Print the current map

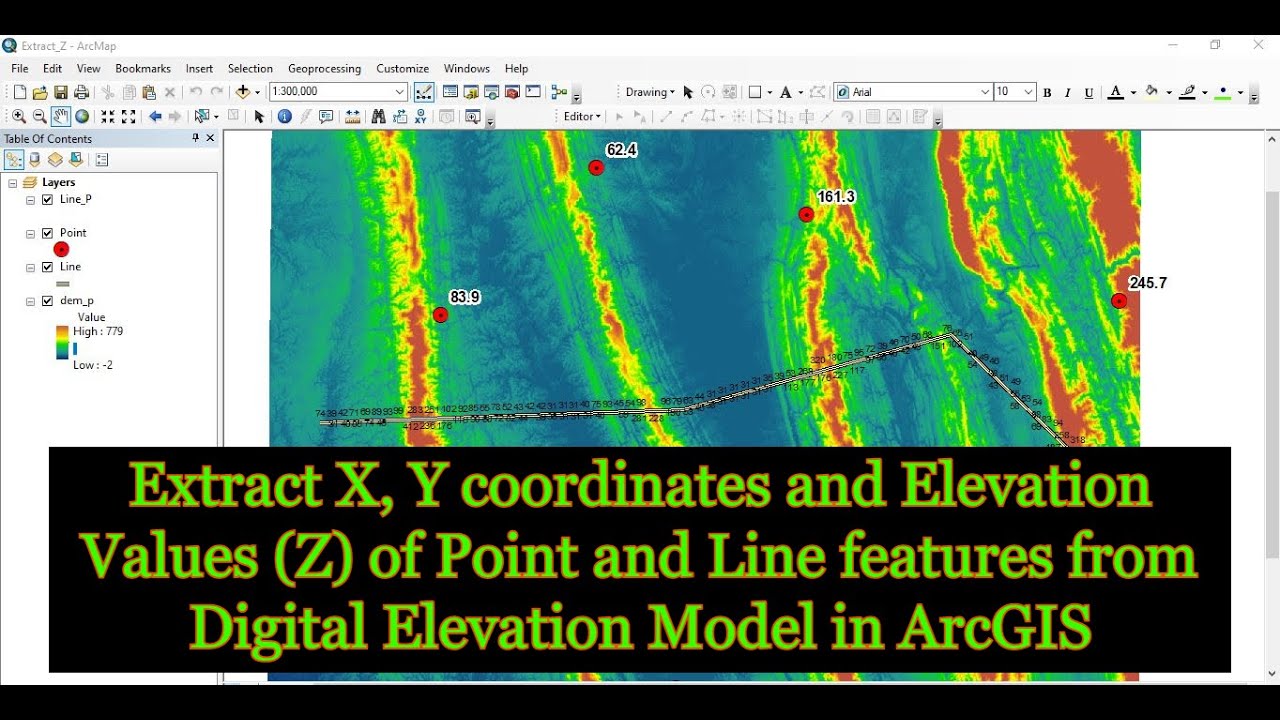(82, 92)
